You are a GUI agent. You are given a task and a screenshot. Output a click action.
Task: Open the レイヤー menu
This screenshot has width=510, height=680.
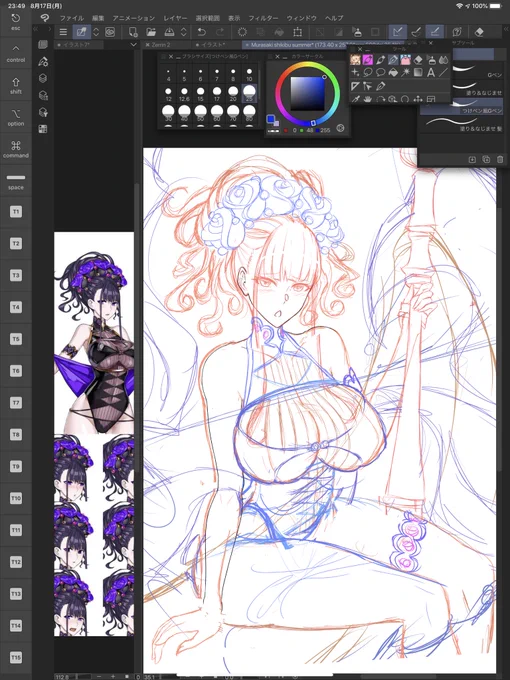pyautogui.click(x=175, y=18)
